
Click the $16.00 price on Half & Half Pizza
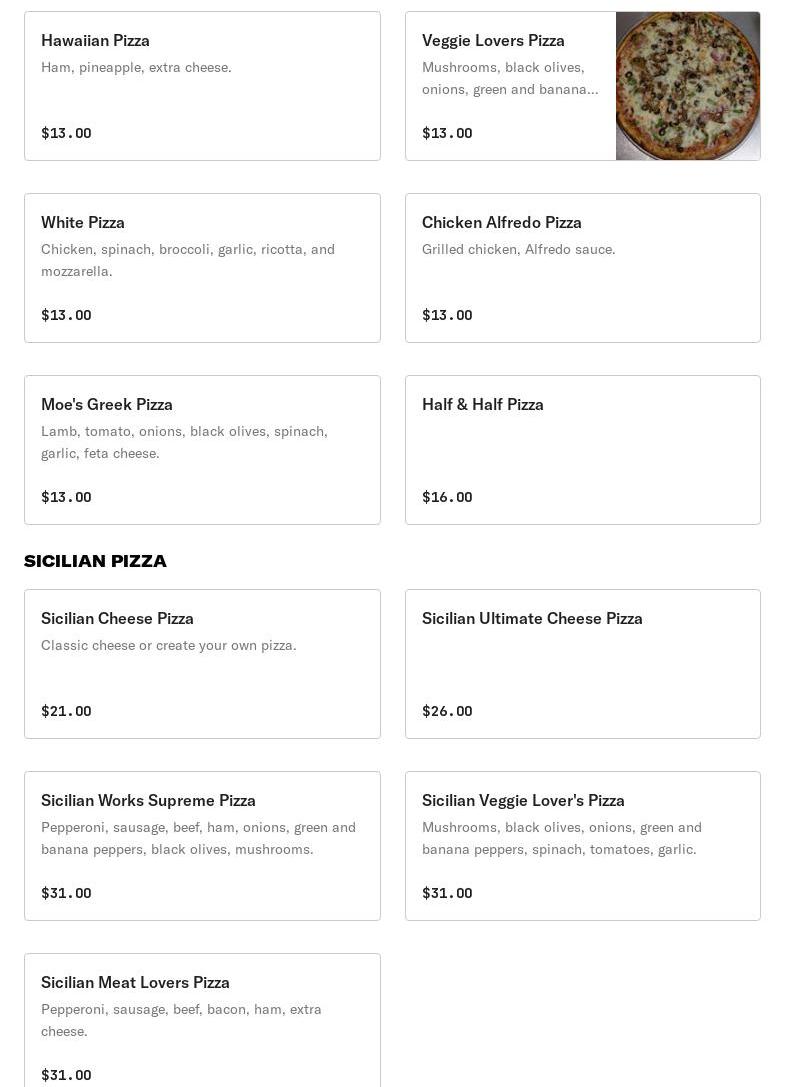click(x=447, y=497)
